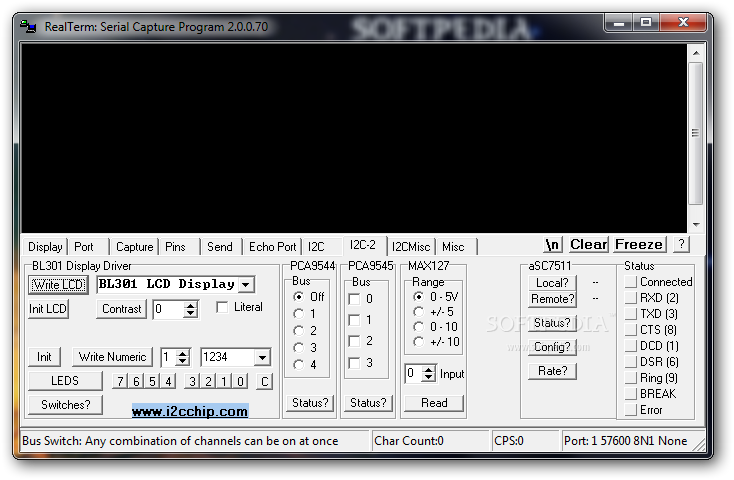Open the Echo Port tab
Viewport: 734px width, 480px height.
click(272, 247)
